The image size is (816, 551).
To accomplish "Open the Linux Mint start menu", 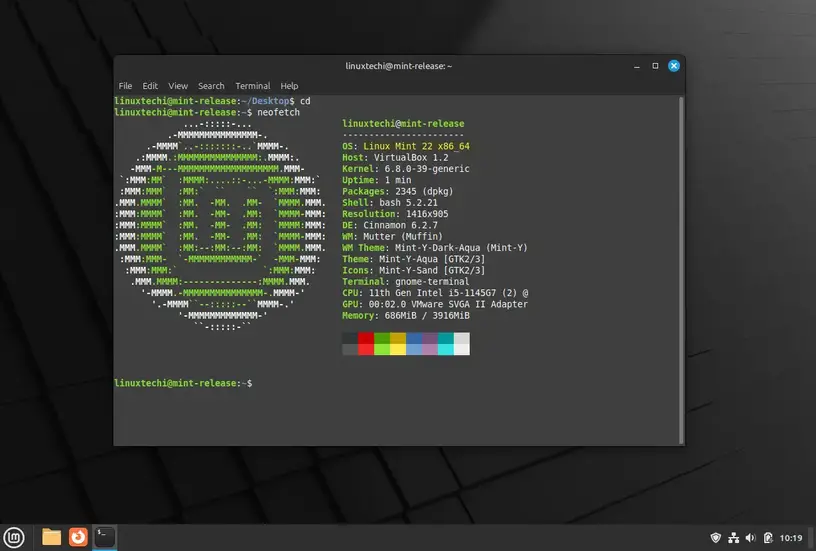I will [x=14, y=537].
